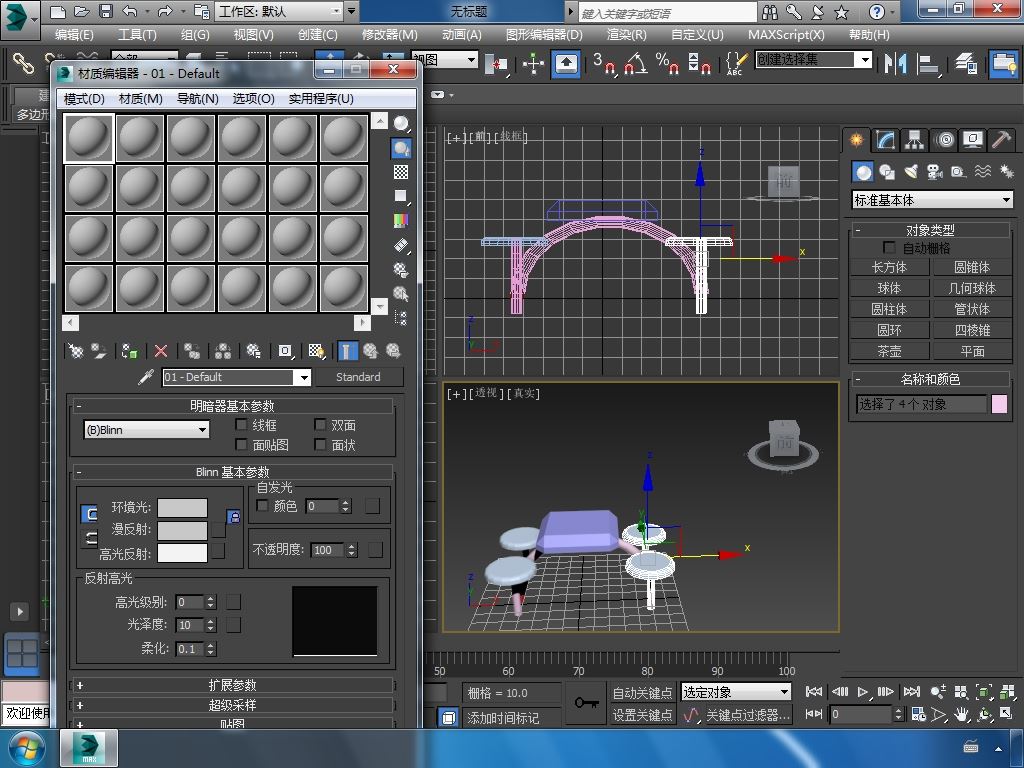Screen dimensions: 1024x768
Task: Click the 管状体 object button
Action: 972,309
